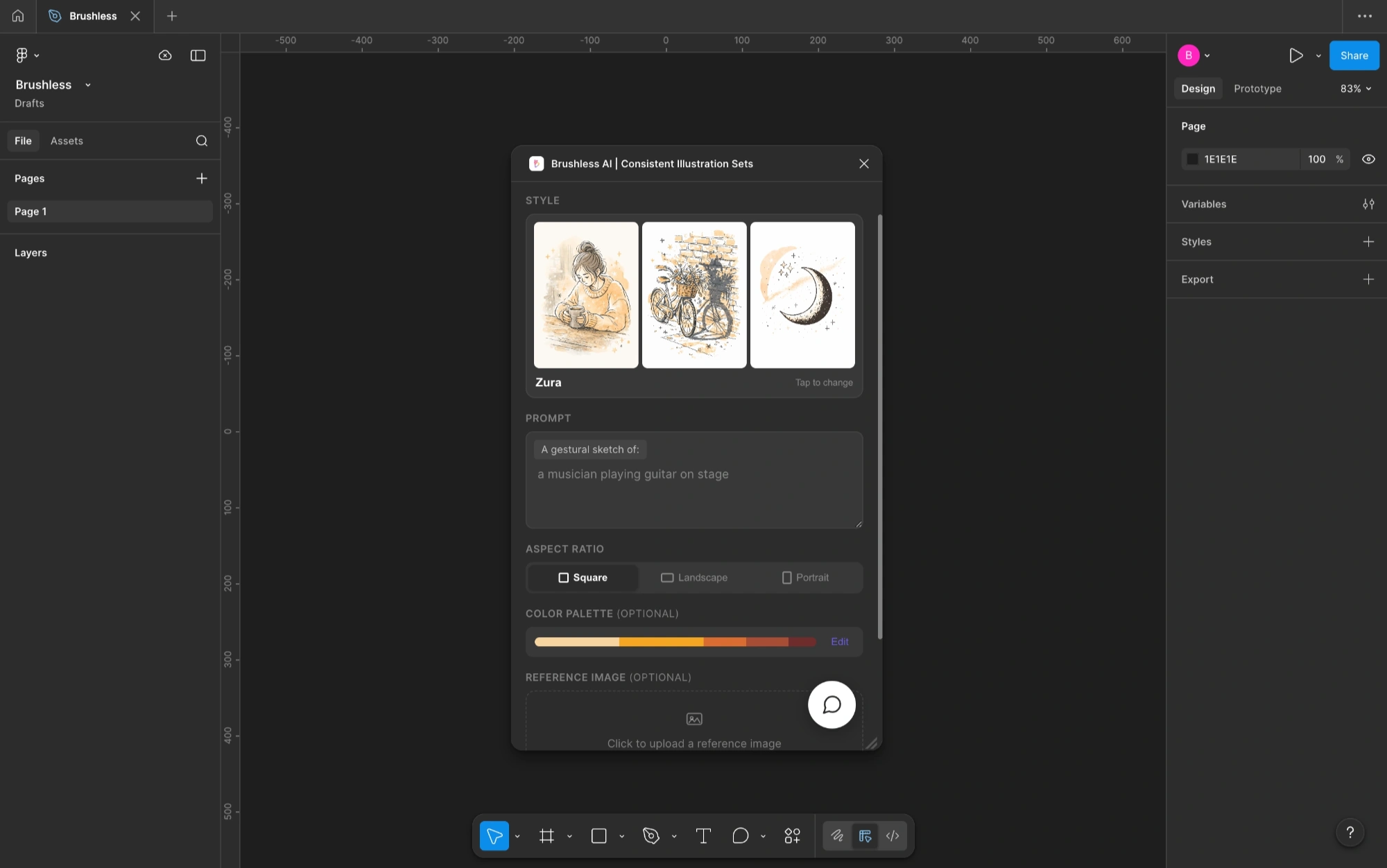Choose Portrait aspect ratio
Viewport: 1387px width, 868px height.
(805, 578)
